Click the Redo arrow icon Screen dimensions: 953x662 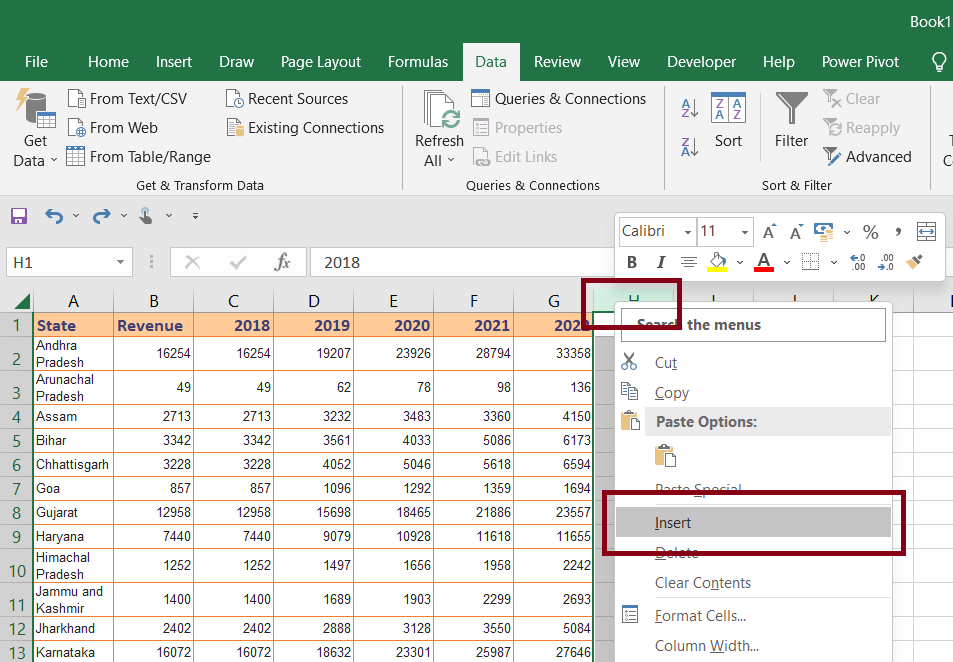[101, 216]
